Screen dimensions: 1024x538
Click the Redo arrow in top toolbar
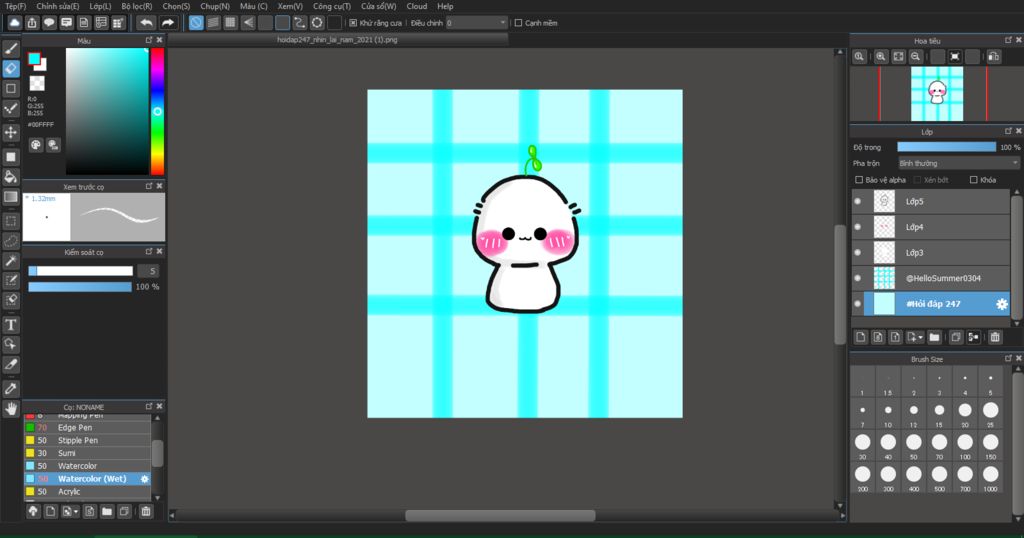coord(168,23)
